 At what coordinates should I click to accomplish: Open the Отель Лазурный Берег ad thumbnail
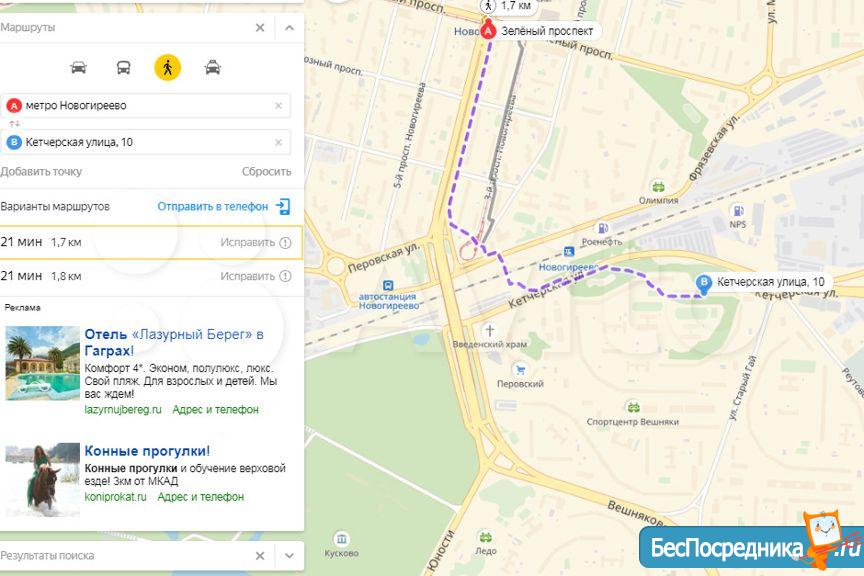click(43, 363)
